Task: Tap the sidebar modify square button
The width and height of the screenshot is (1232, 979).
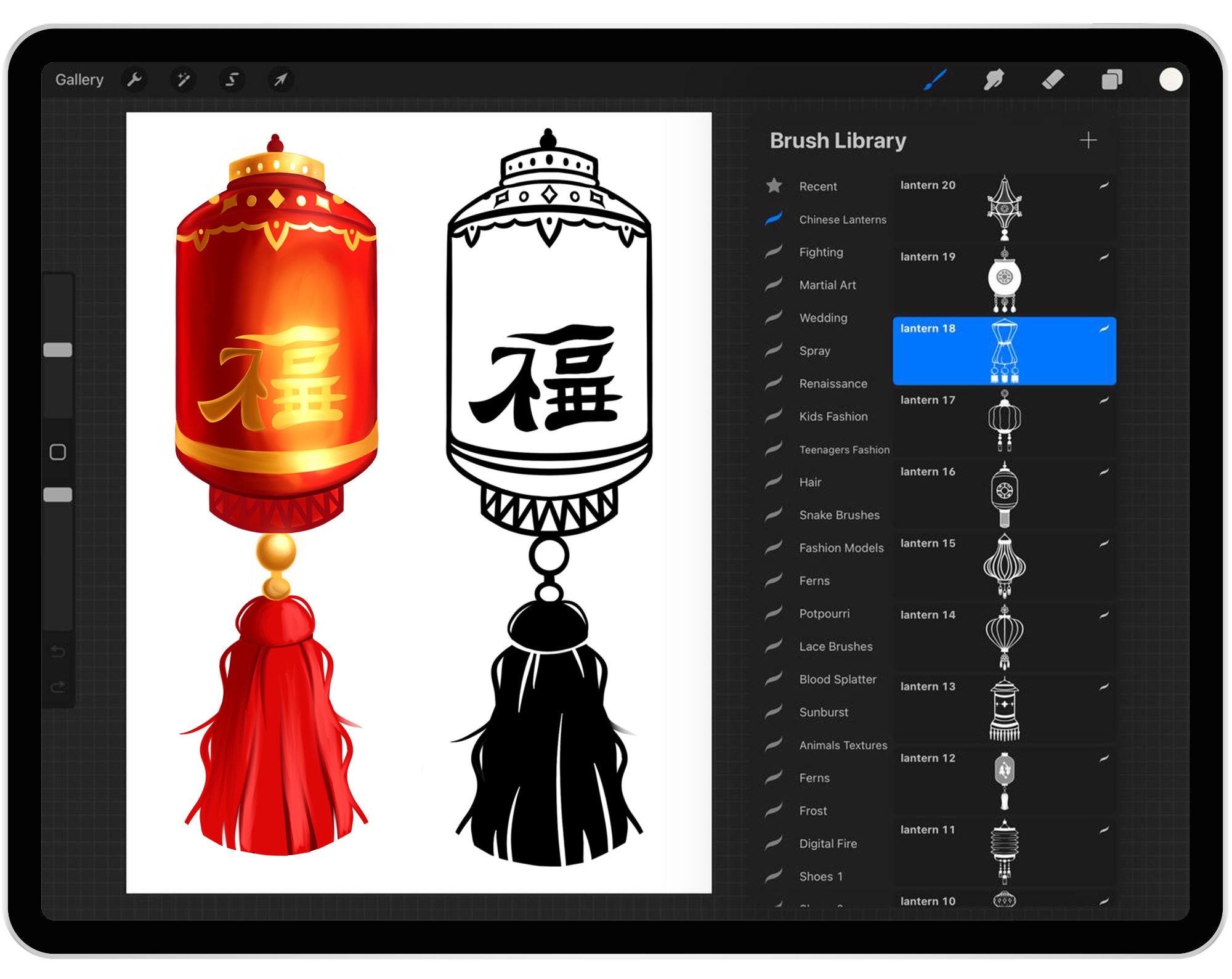Action: (x=59, y=452)
